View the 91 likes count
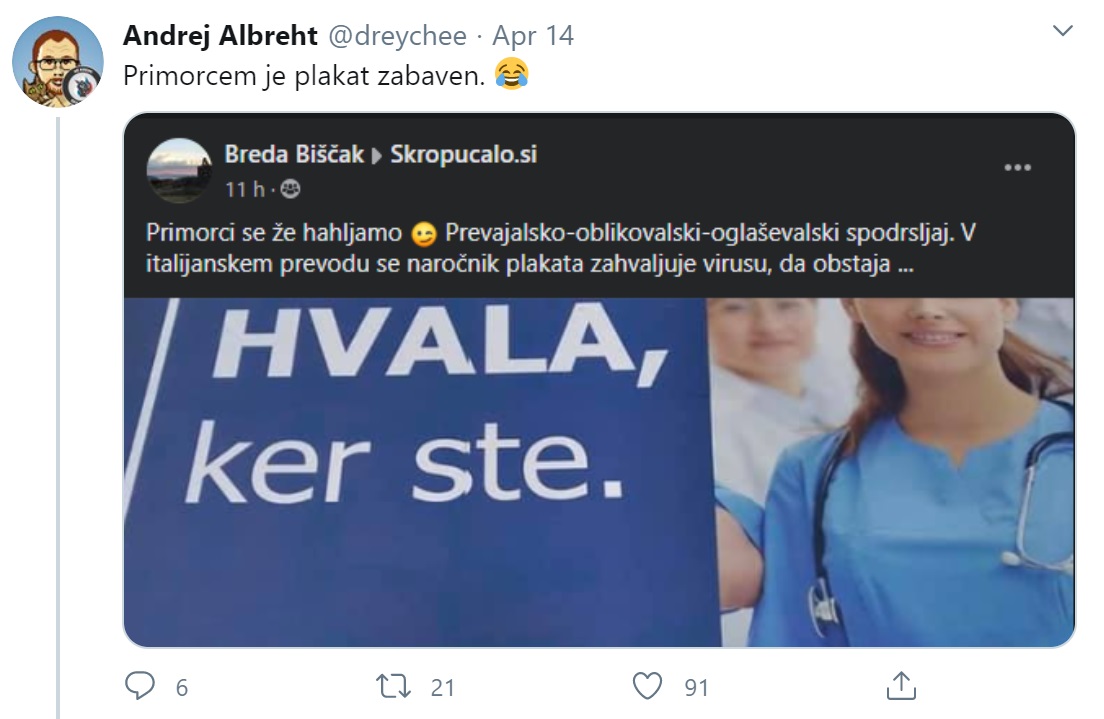 [x=696, y=687]
